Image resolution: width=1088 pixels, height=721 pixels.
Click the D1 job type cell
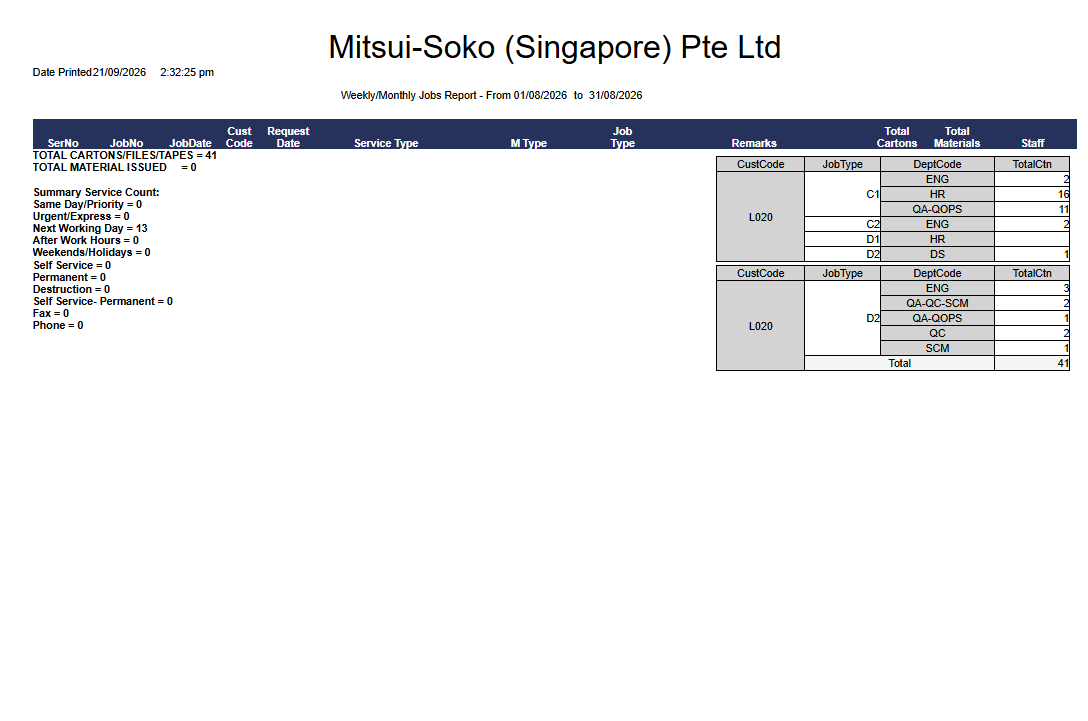click(x=842, y=239)
